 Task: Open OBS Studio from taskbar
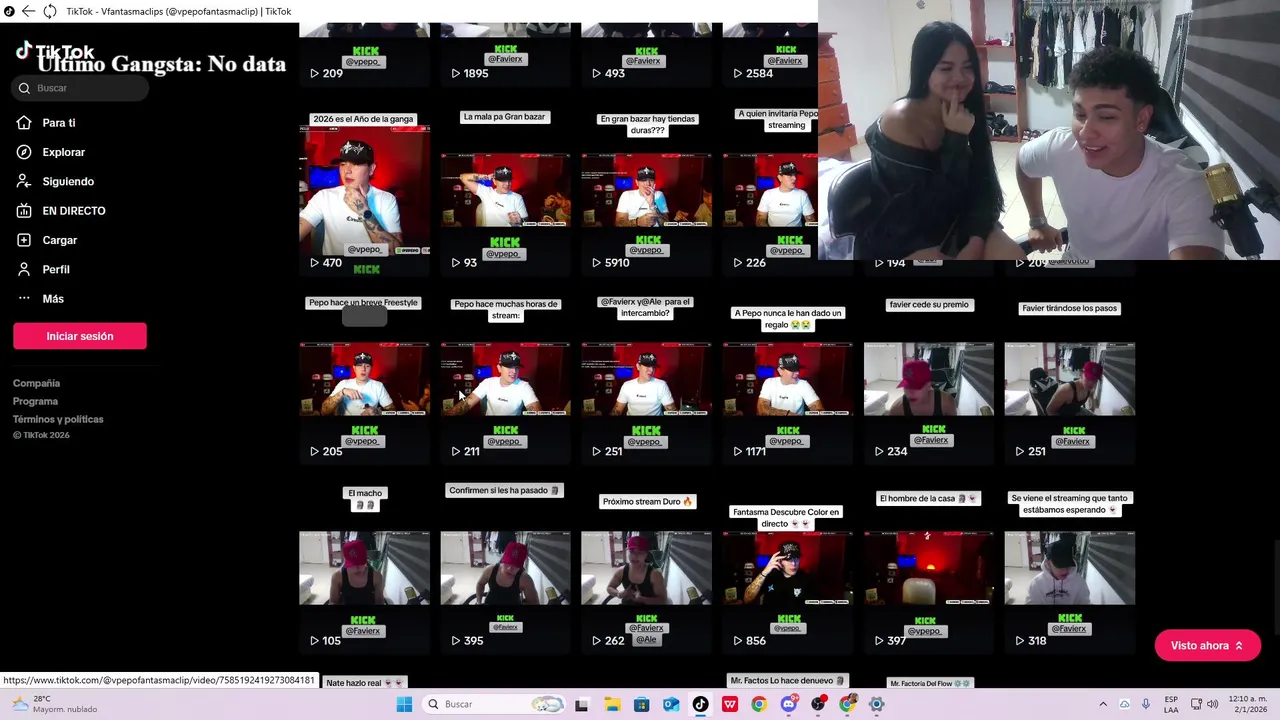click(x=818, y=704)
